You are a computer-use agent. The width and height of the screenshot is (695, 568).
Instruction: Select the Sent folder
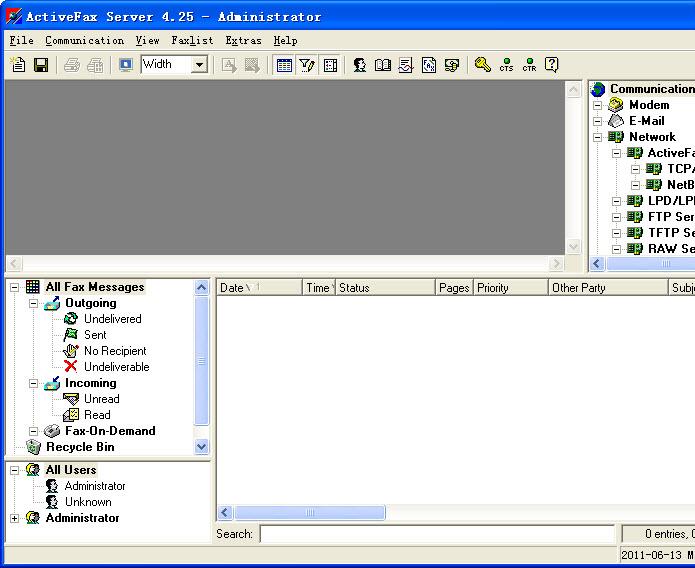[x=95, y=335]
